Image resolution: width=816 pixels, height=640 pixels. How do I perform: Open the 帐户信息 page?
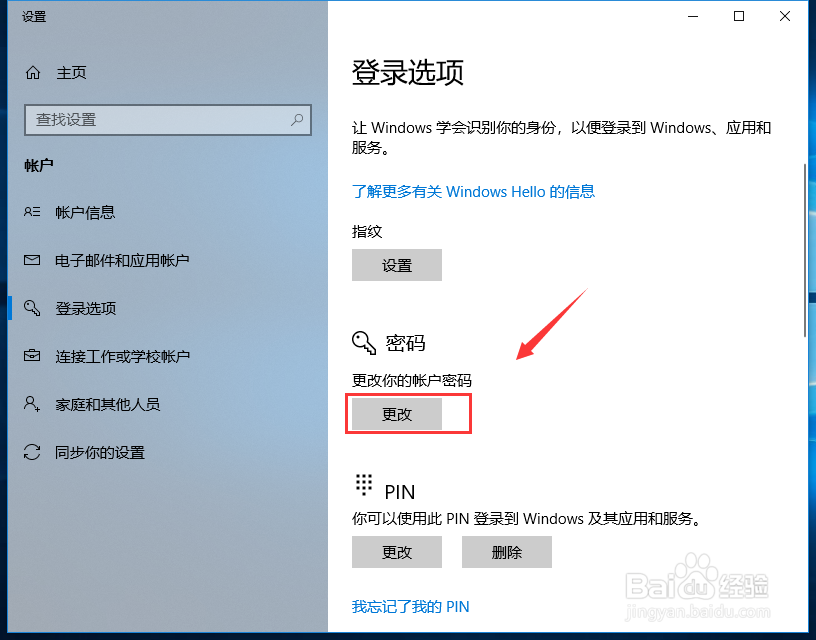tap(85, 212)
